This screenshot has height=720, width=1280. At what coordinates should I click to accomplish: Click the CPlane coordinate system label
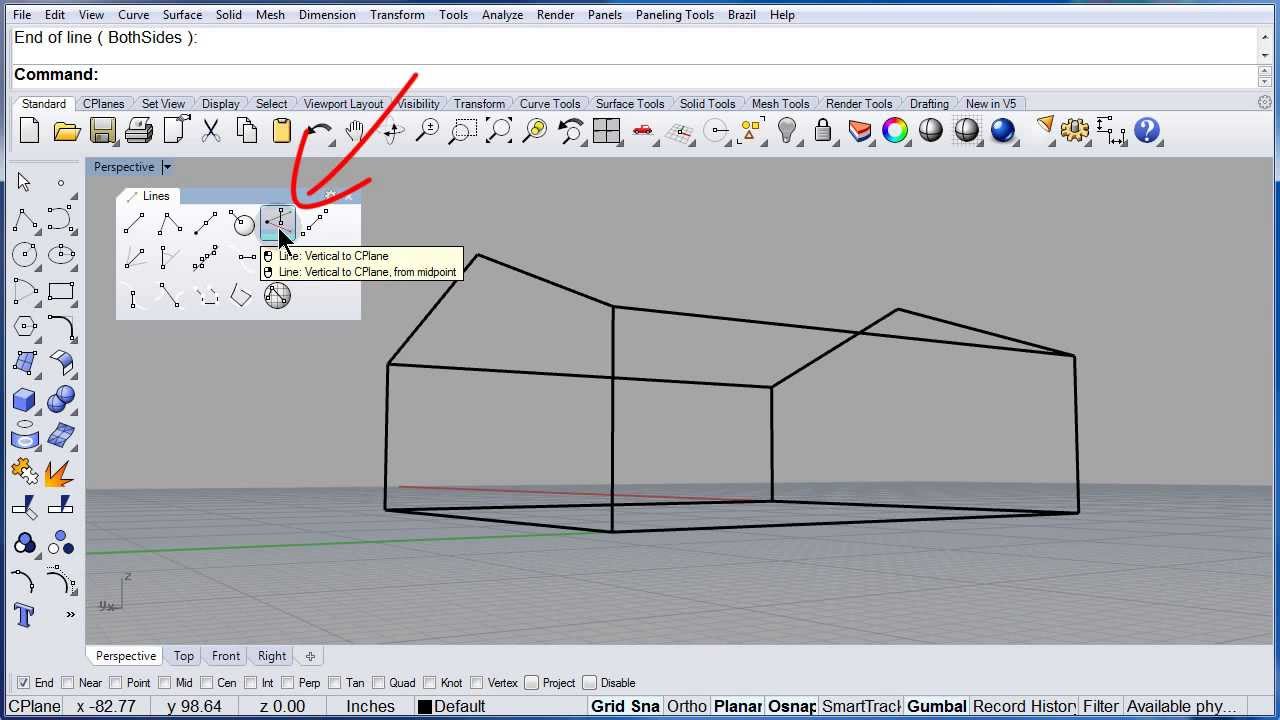[x=35, y=706]
